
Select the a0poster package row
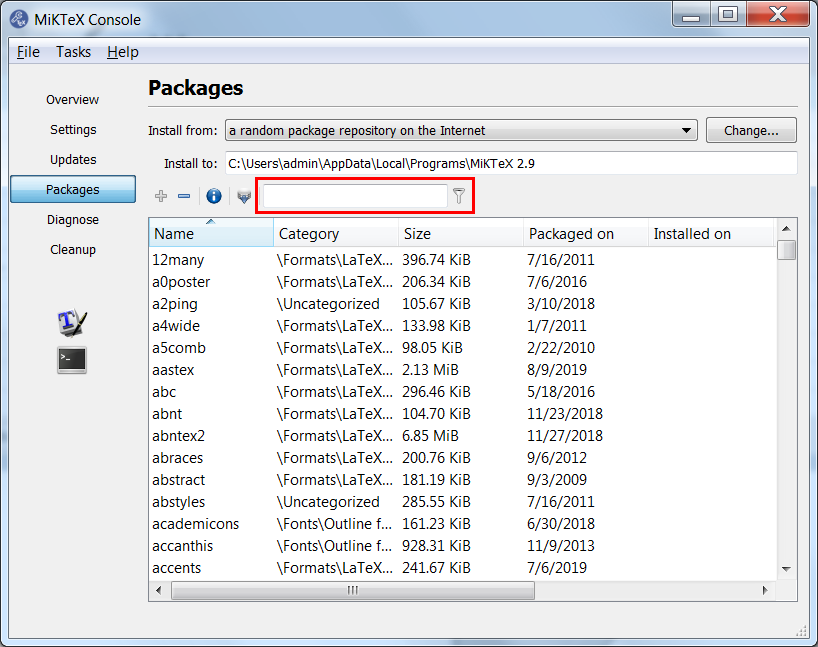[462, 282]
